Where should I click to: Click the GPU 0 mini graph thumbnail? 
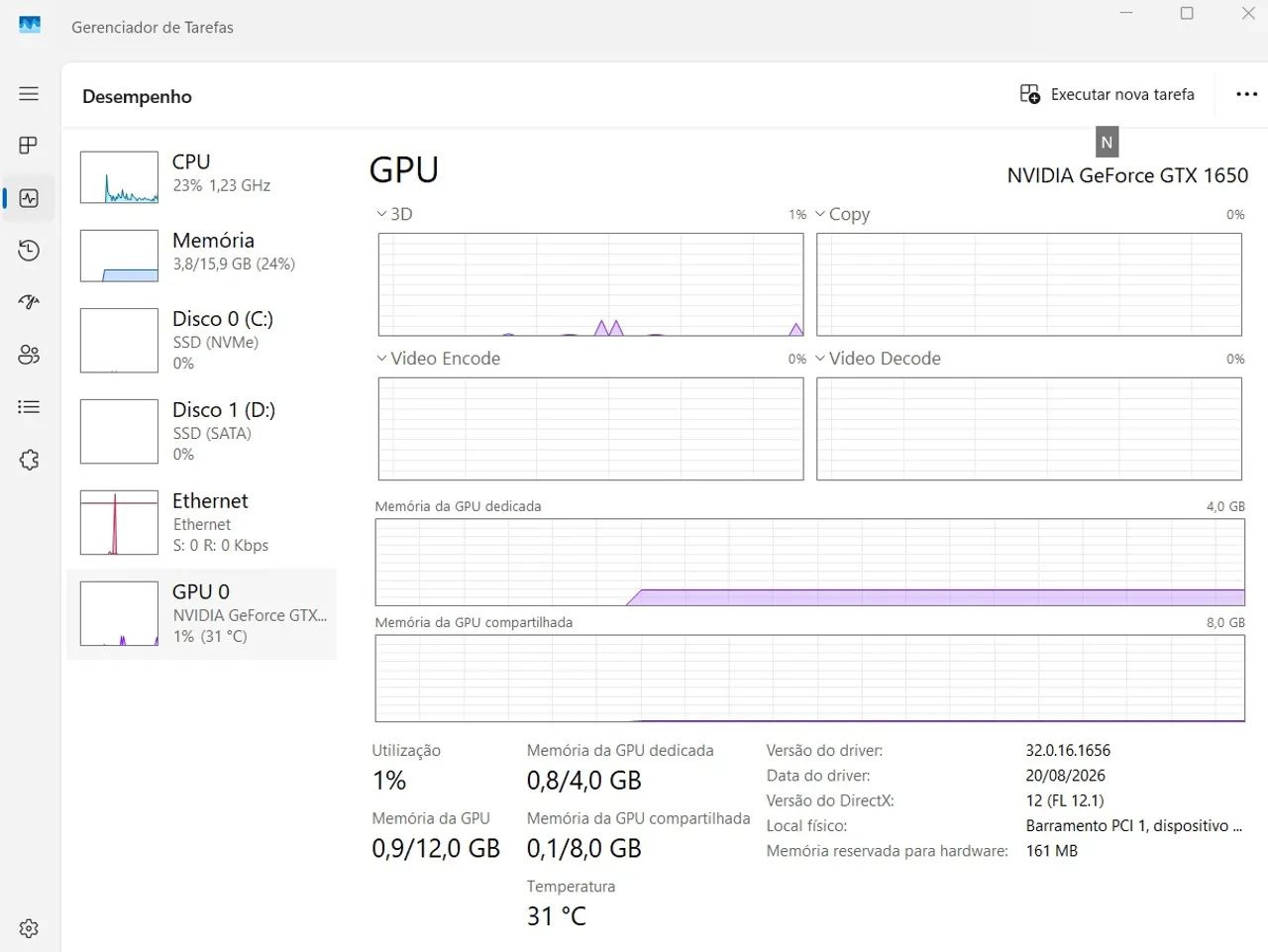119,613
